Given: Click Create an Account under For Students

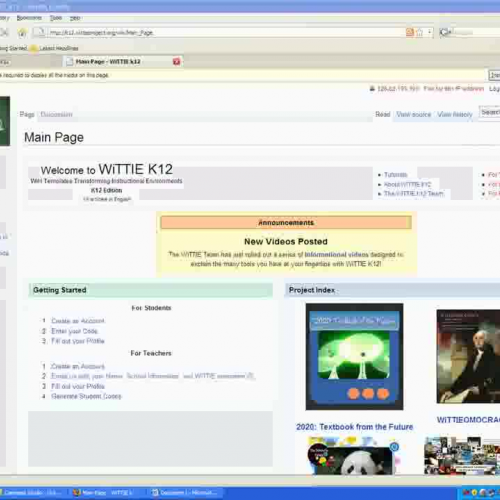Looking at the screenshot, I should pos(78,321).
